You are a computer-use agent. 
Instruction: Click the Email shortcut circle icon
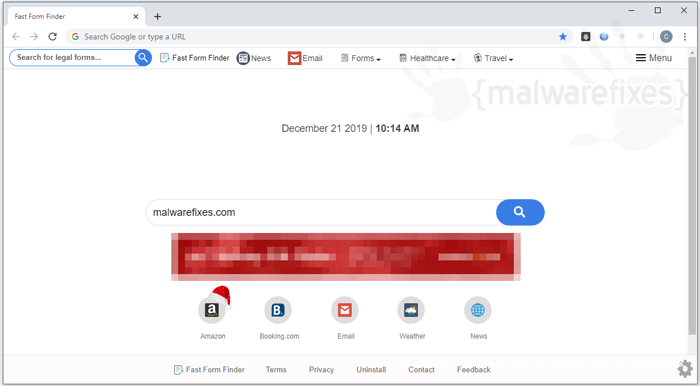(x=345, y=310)
